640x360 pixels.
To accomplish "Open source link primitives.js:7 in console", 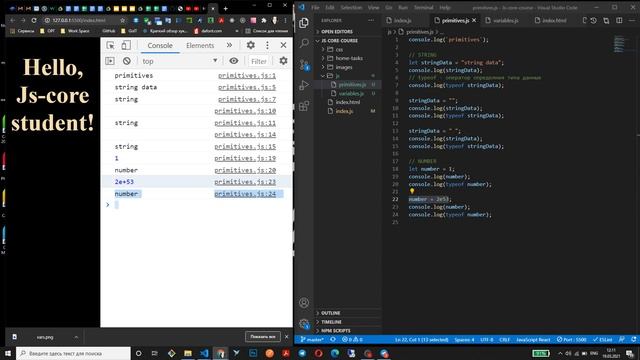I will [247, 99].
